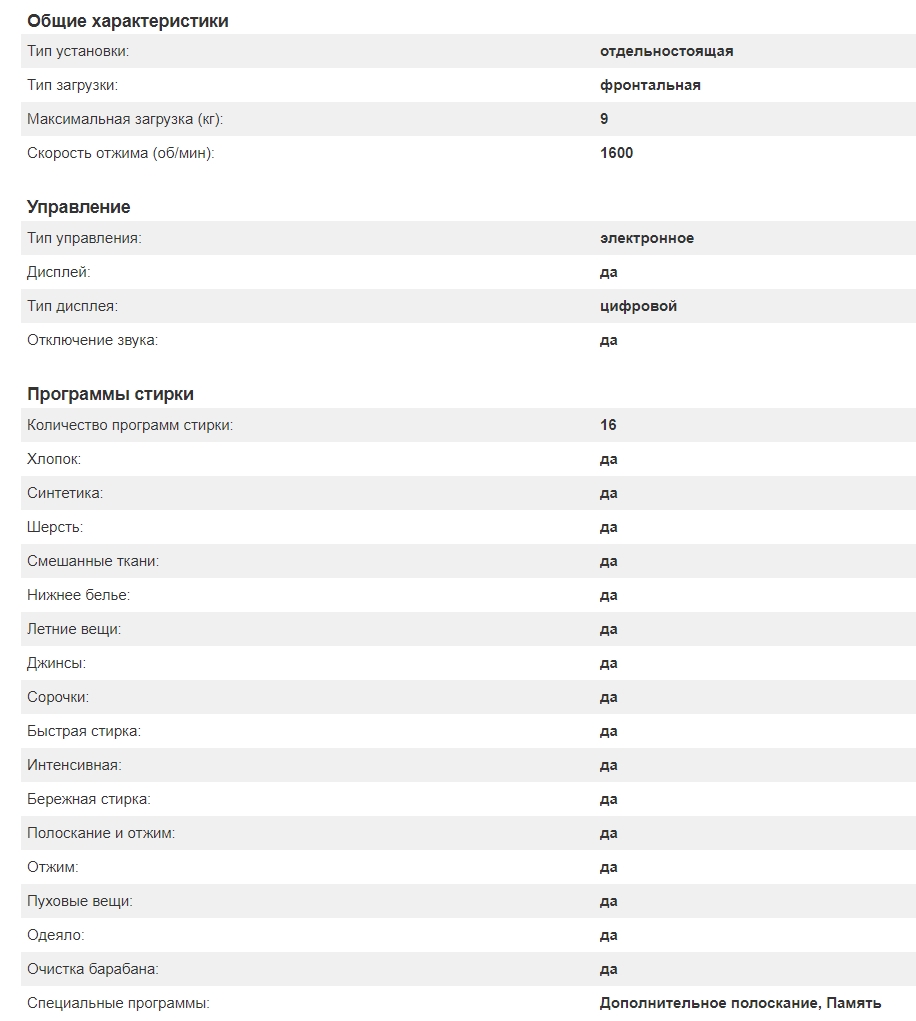Click the "Максимальная загрузка (кг):" label

(125, 119)
